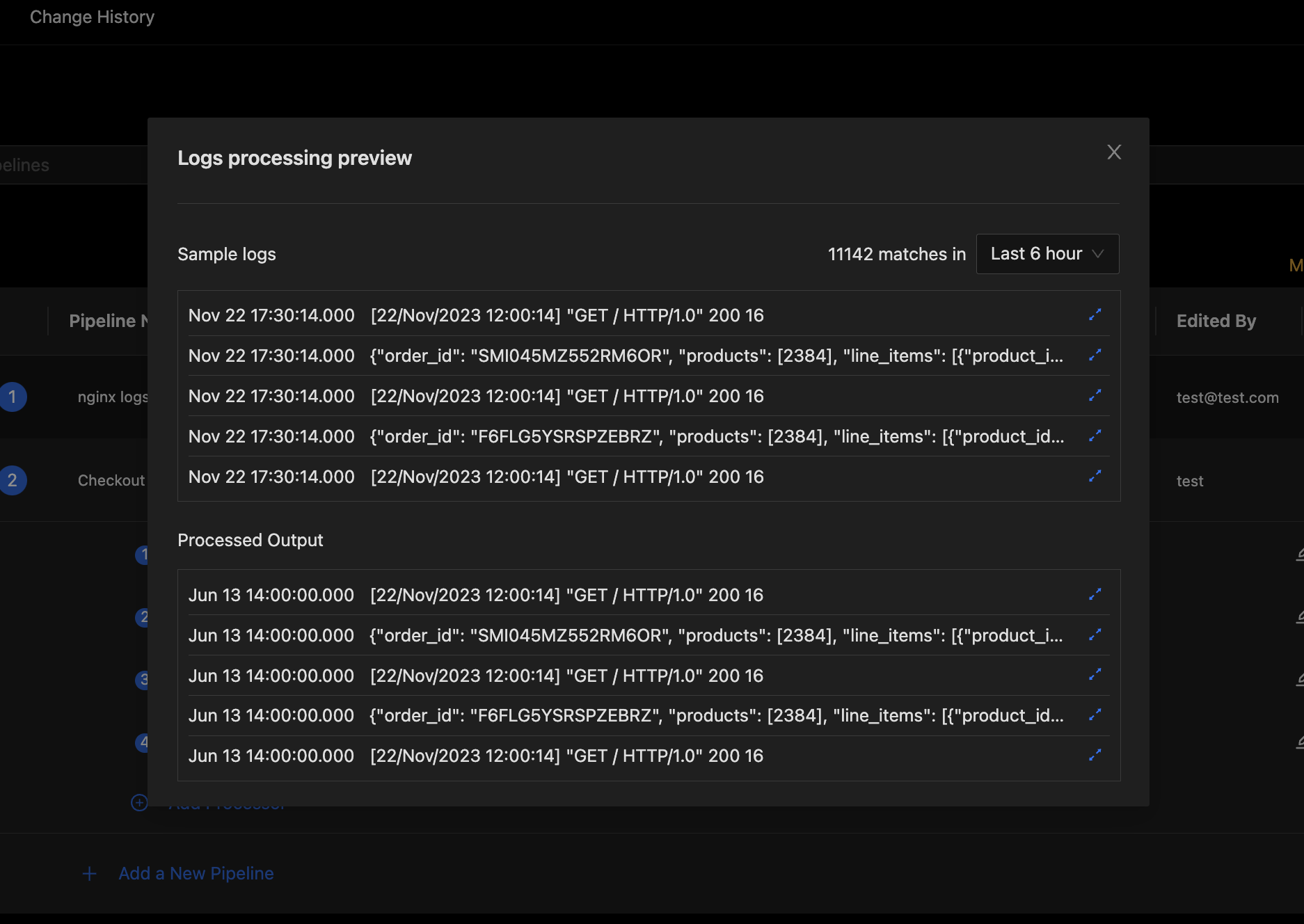
Task: Click the Processed Output heading
Action: pyautogui.click(x=251, y=540)
